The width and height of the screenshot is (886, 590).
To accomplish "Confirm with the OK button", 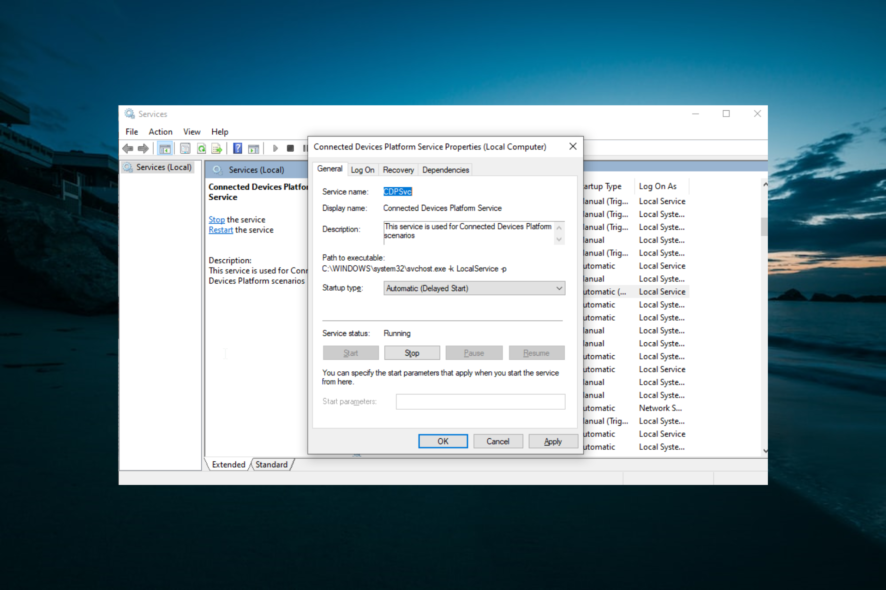I will coord(443,441).
